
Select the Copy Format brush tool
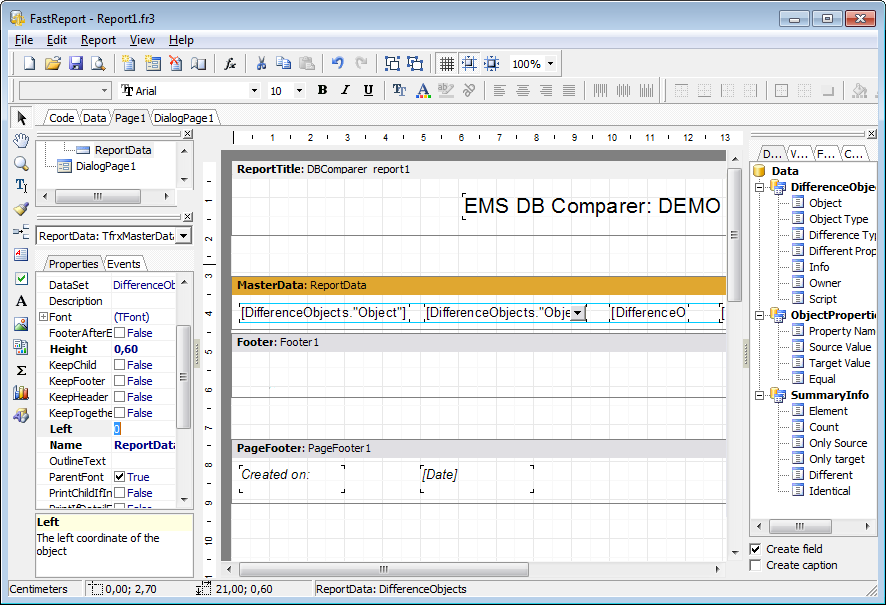click(x=21, y=209)
